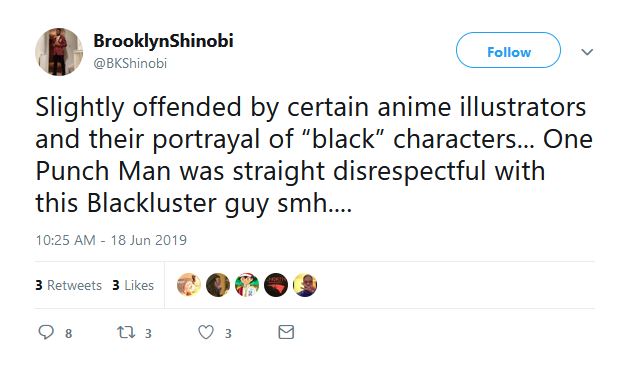Screen dimensions: 629x367
Task: Click the first liker avatar with orange hair
Action: (189, 285)
